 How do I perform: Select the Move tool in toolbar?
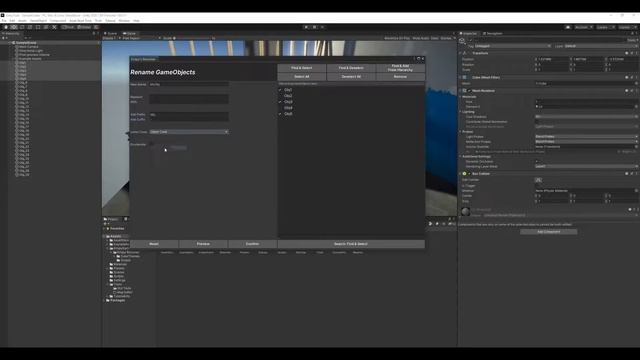click(x=14, y=27)
